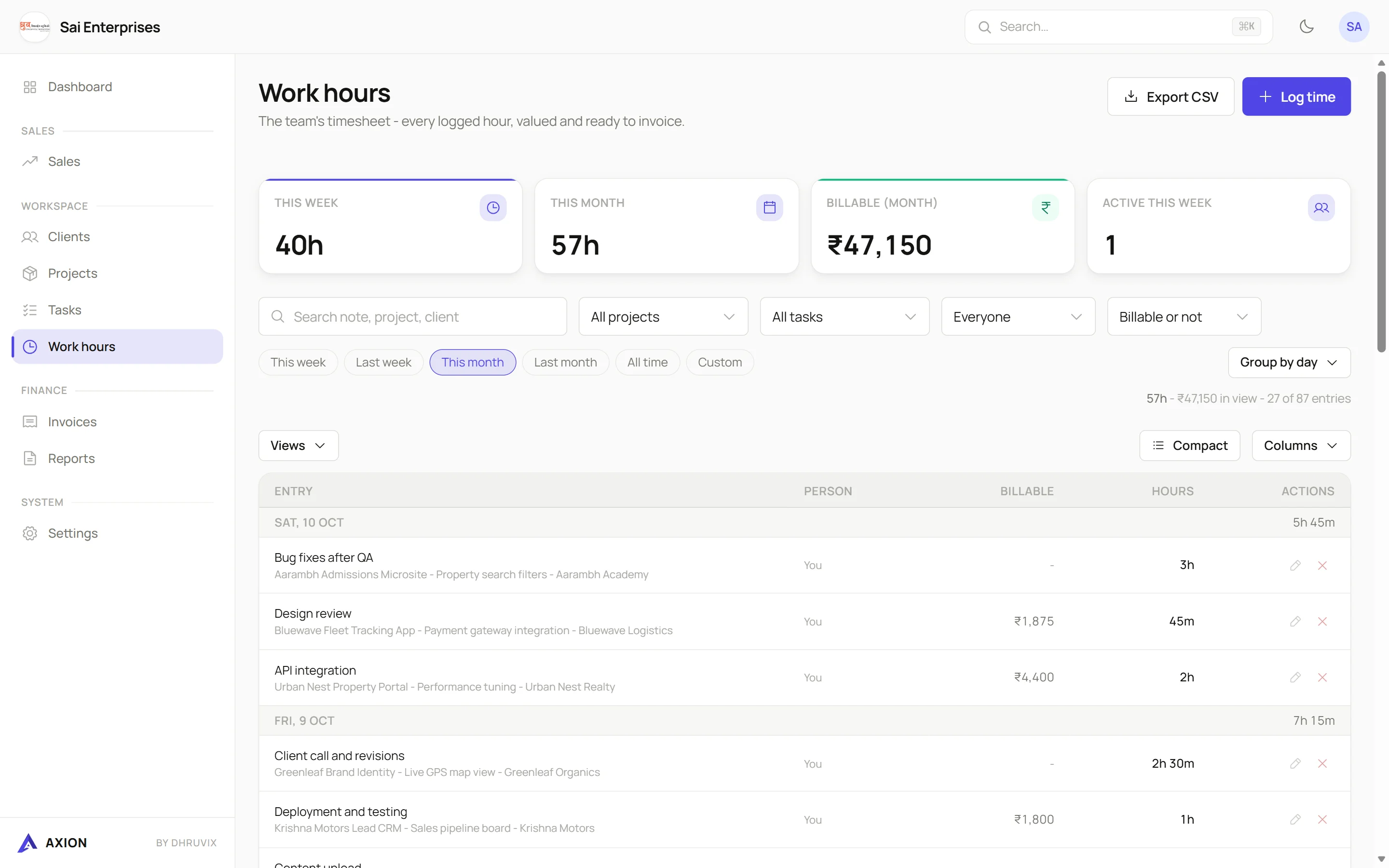Edit the Design review entry
Image resolution: width=1389 pixels, height=868 pixels.
[1295, 621]
